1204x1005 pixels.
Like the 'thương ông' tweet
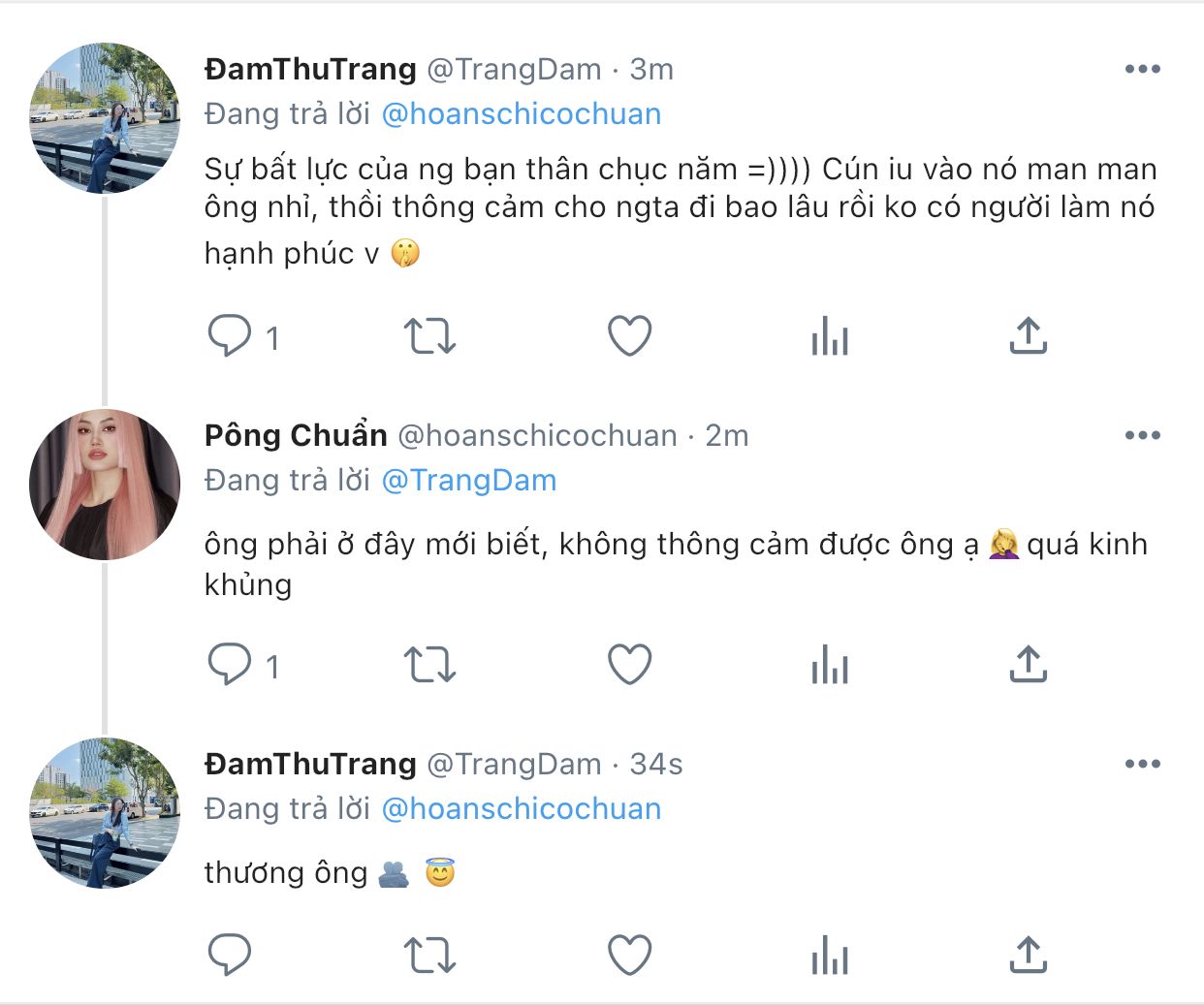pos(629,956)
